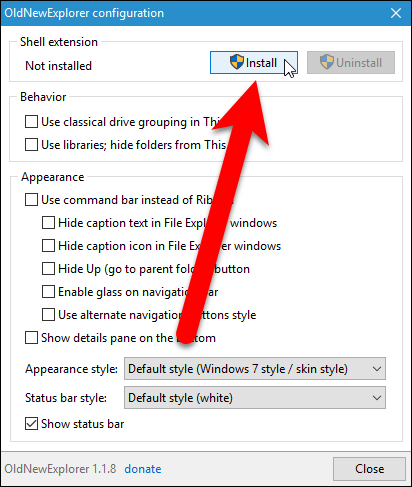Open the donate link
This screenshot has width=412, height=487.
point(143,469)
